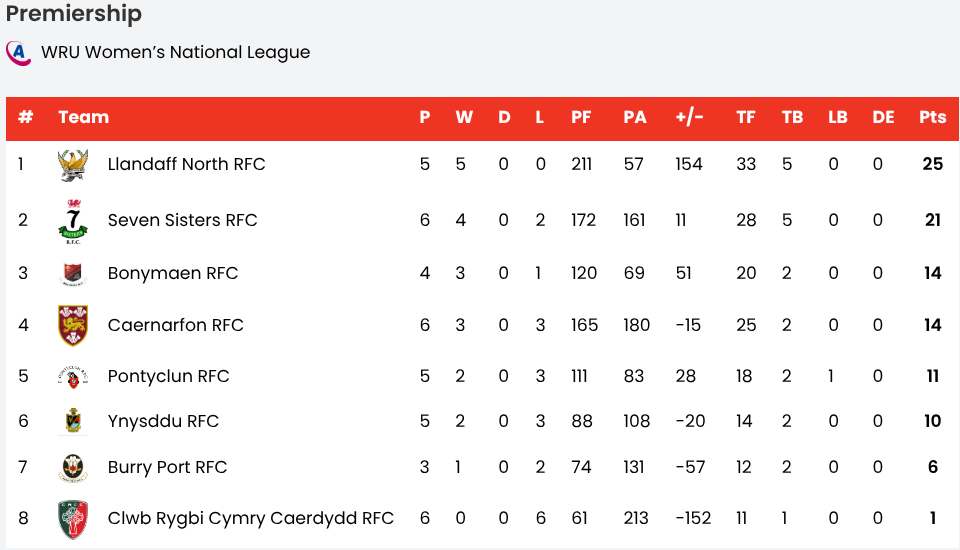Click the Caernarfon RFC club crest
The height and width of the screenshot is (550, 960).
(73, 325)
